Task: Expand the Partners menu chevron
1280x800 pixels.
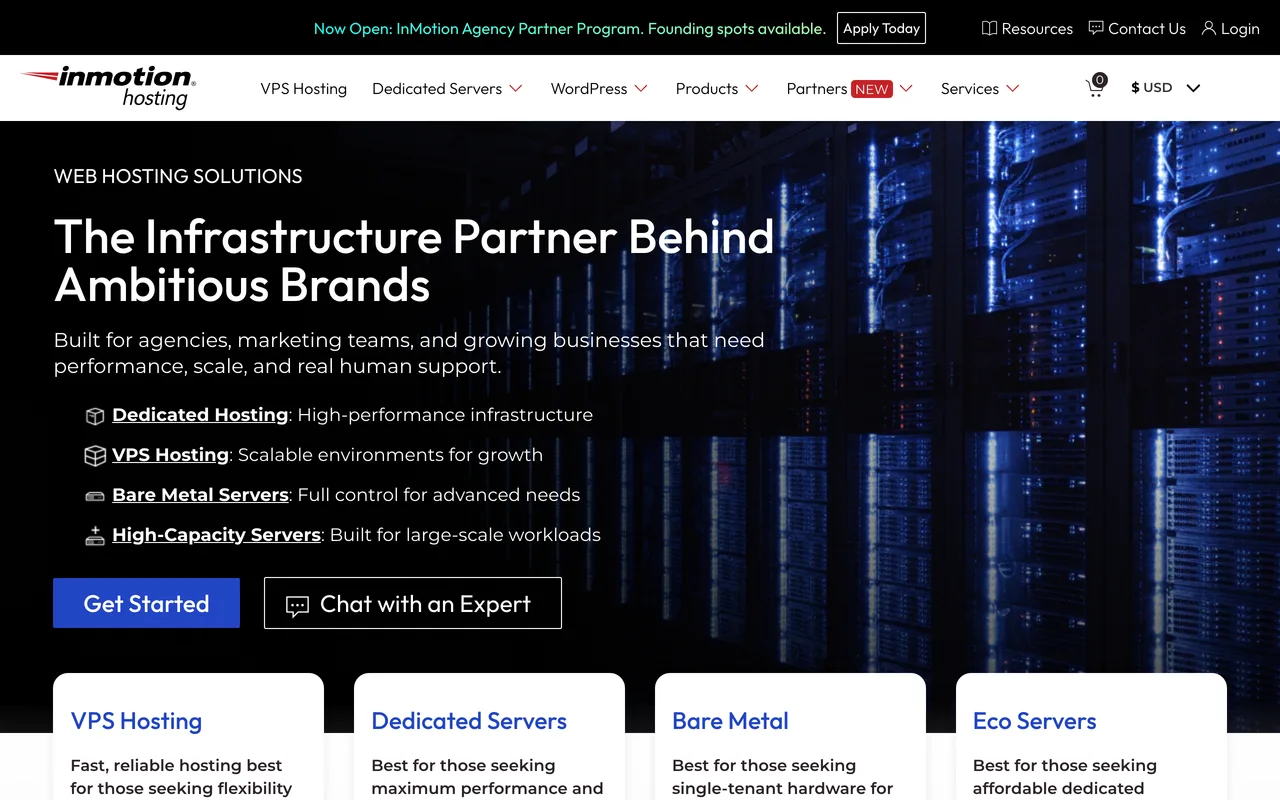Action: (906, 88)
